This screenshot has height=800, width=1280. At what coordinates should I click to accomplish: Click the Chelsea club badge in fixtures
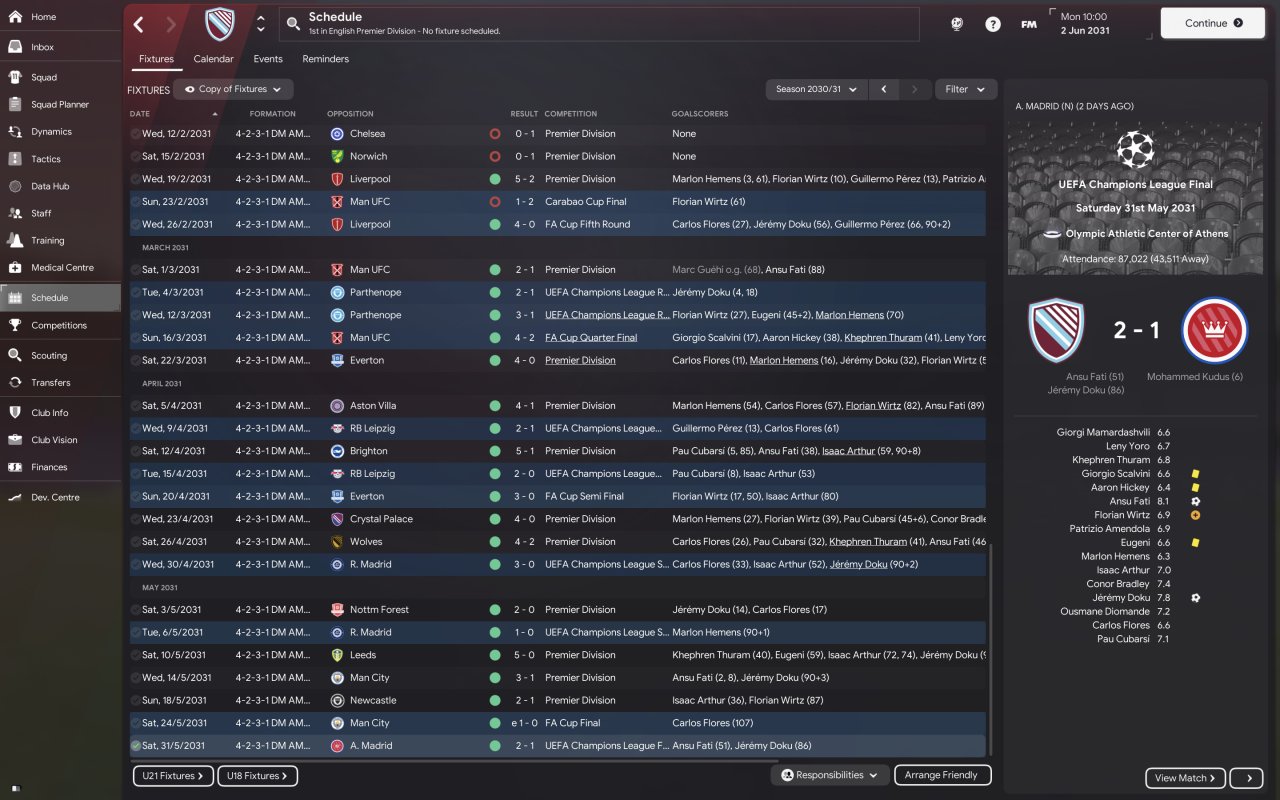[x=337, y=133]
